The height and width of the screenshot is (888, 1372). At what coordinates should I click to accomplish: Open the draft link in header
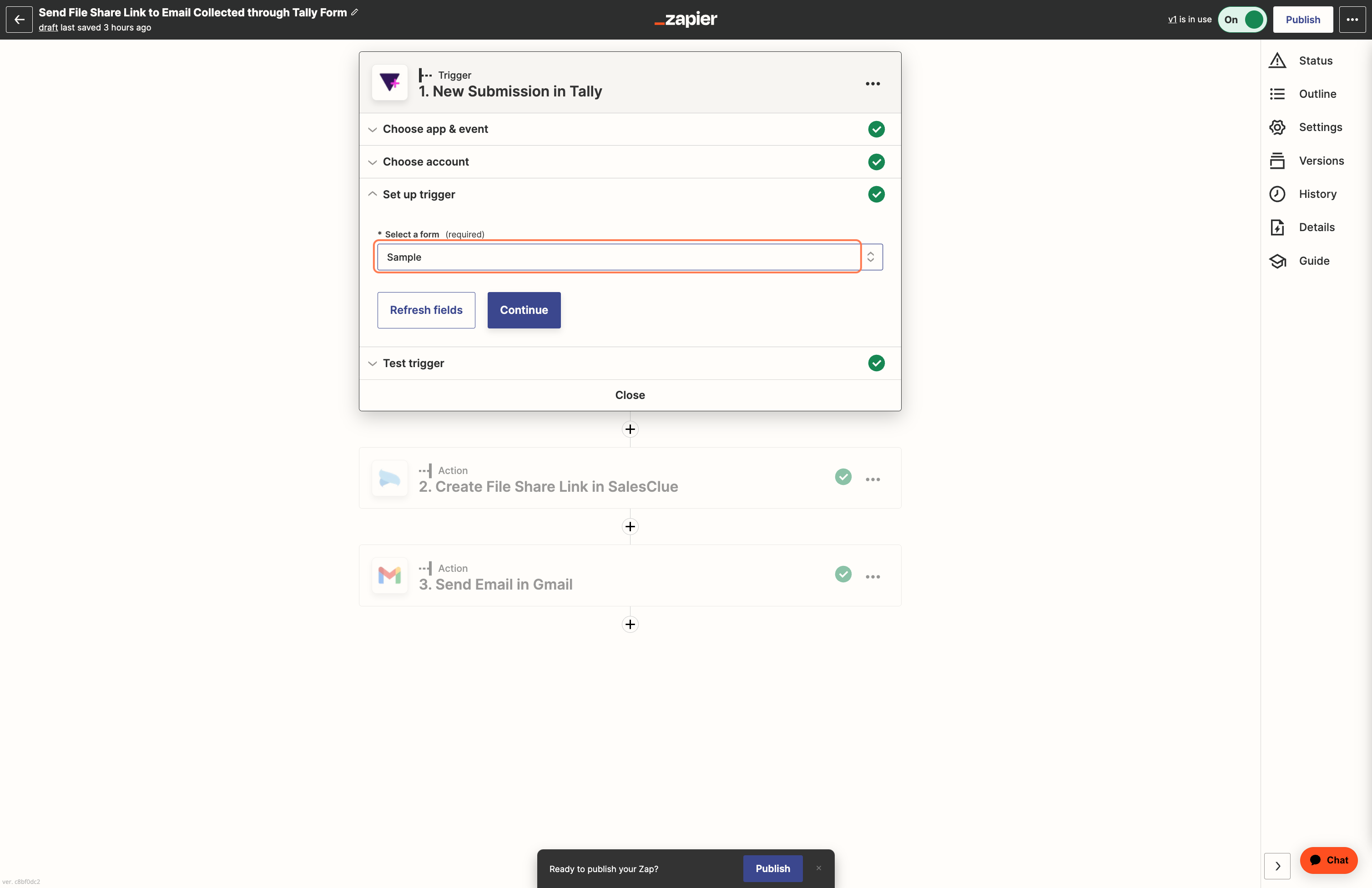tap(48, 28)
